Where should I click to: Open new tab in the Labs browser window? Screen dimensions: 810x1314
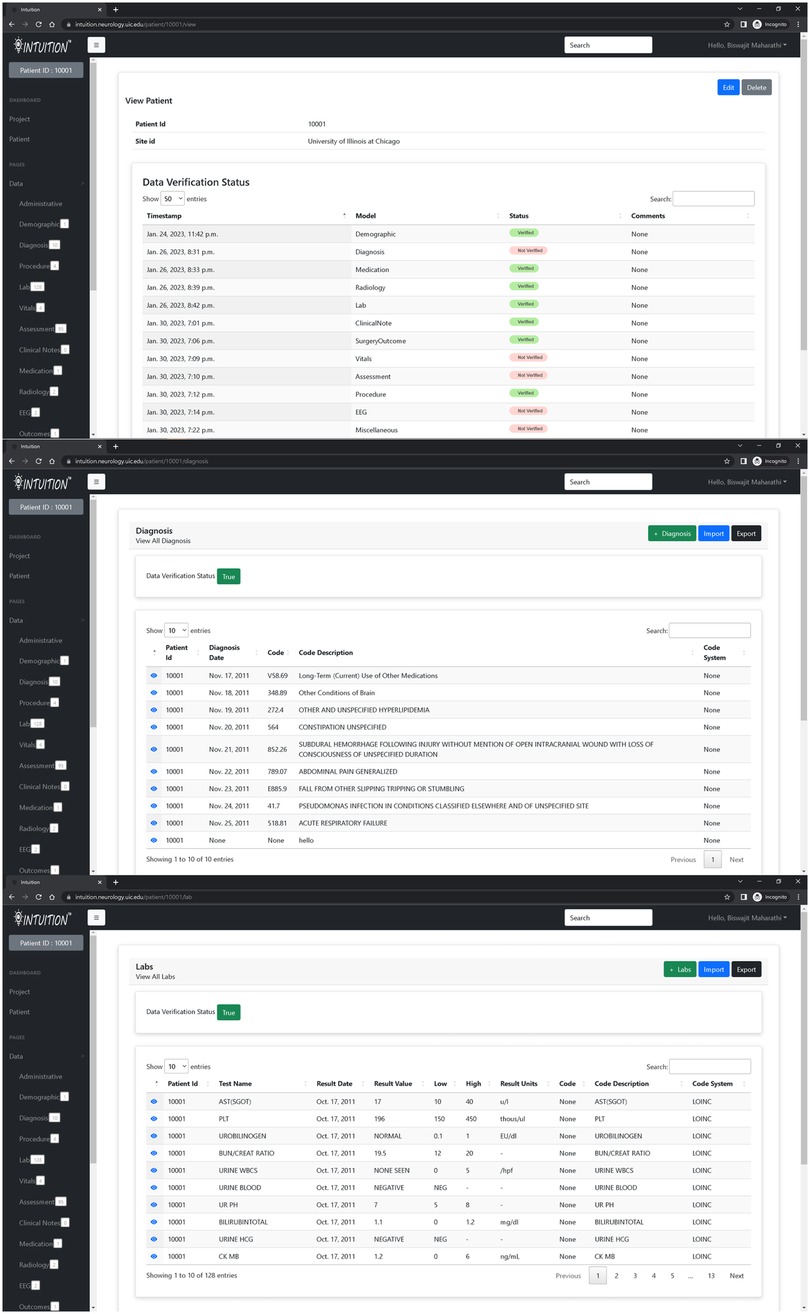(x=115, y=882)
